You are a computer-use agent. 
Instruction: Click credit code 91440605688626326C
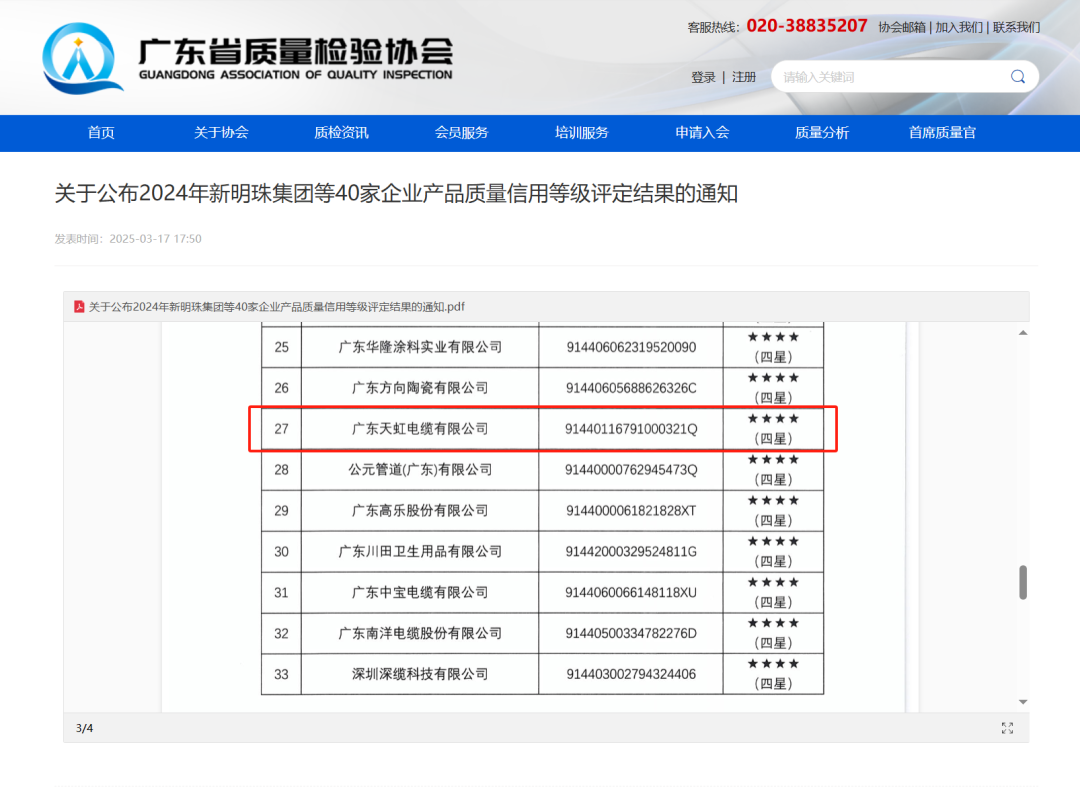(631, 388)
